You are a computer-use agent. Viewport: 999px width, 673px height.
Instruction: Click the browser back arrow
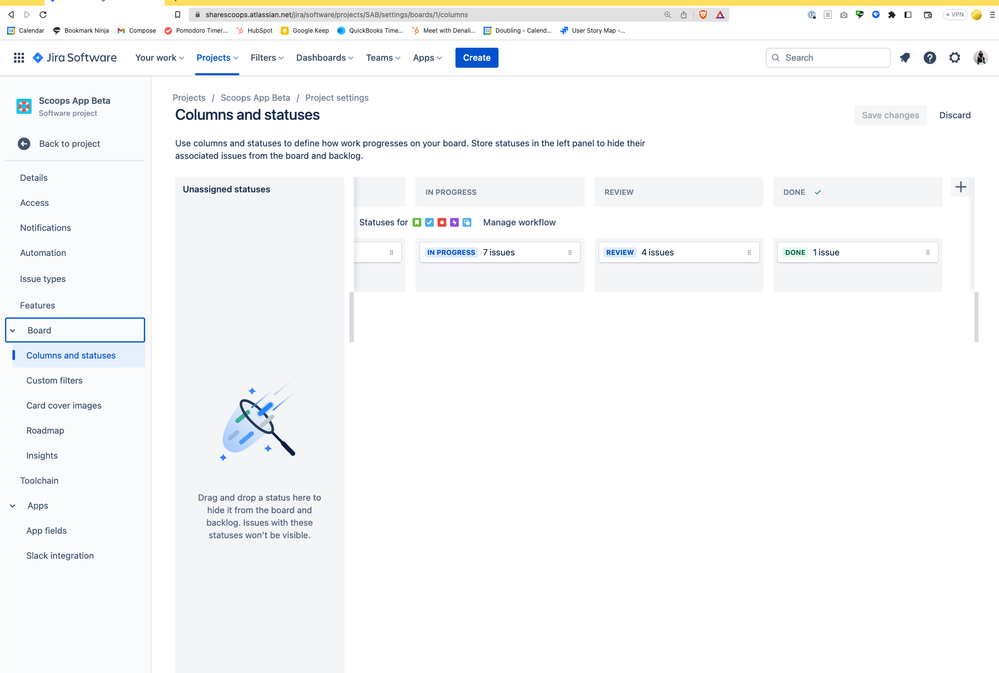pyautogui.click(x=11, y=15)
